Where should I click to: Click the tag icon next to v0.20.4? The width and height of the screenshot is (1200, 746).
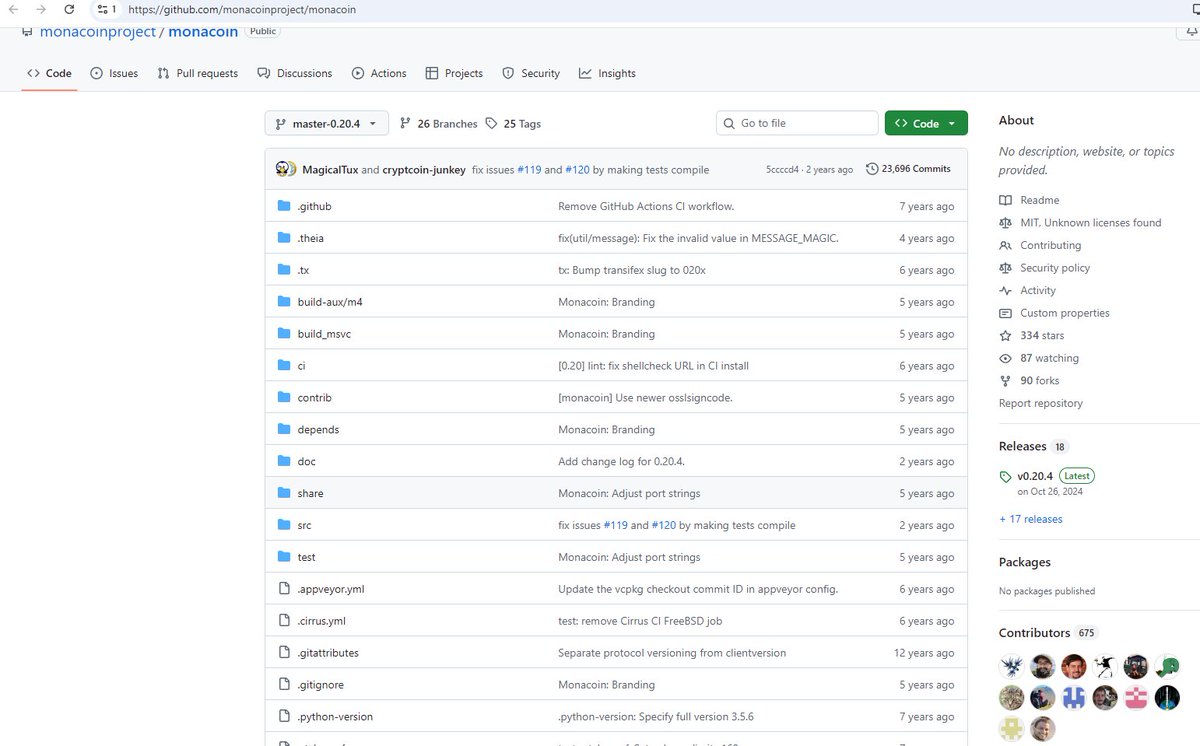pyautogui.click(x=1006, y=477)
